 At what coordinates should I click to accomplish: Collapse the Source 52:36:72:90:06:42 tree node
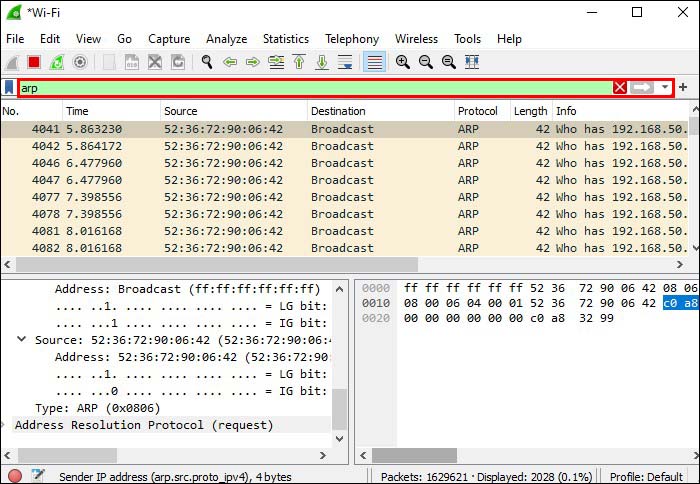[x=21, y=339]
